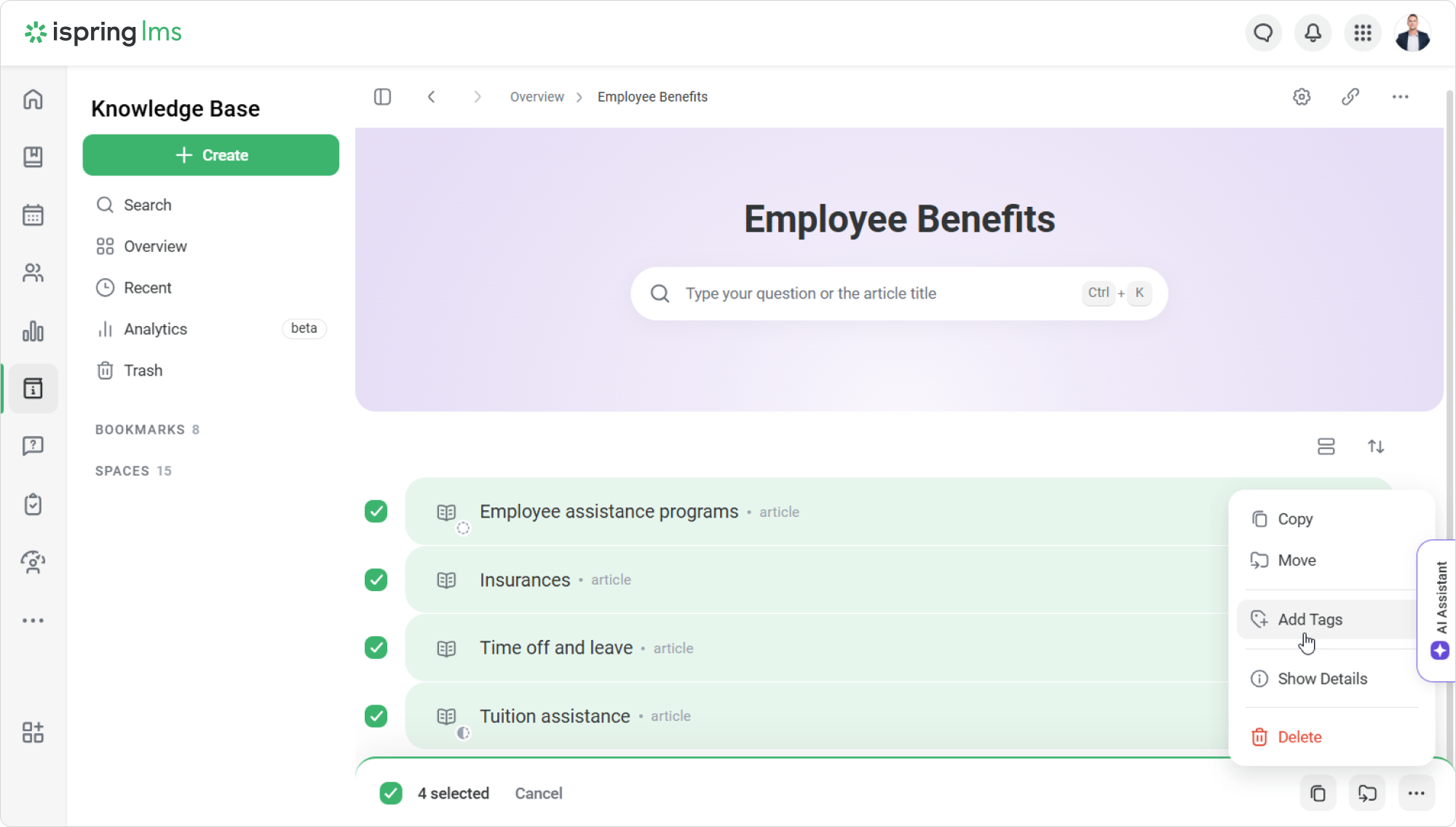Image resolution: width=1456 pixels, height=827 pixels.
Task: Uncheck Tuition assistance article checkbox
Action: click(x=376, y=716)
